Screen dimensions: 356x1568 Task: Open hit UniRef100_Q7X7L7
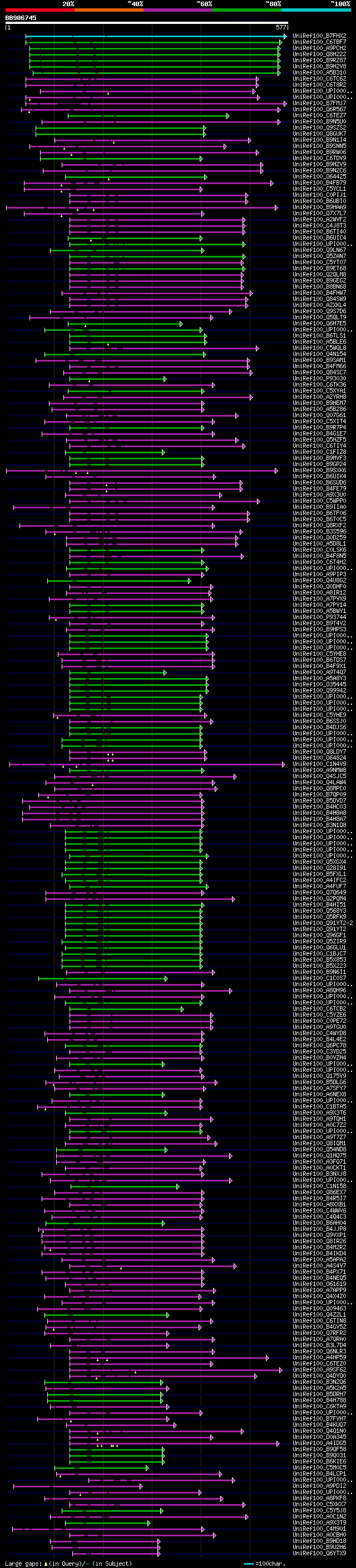point(319,214)
